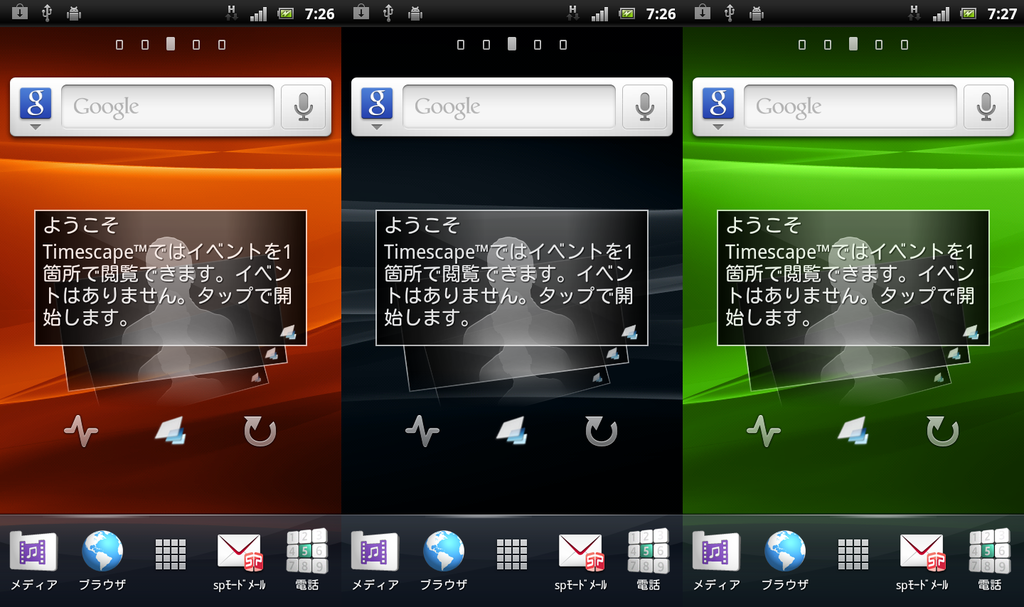1024x607 pixels.
Task: Tap Timescape refresh icon on orange screen
Action: (x=260, y=431)
